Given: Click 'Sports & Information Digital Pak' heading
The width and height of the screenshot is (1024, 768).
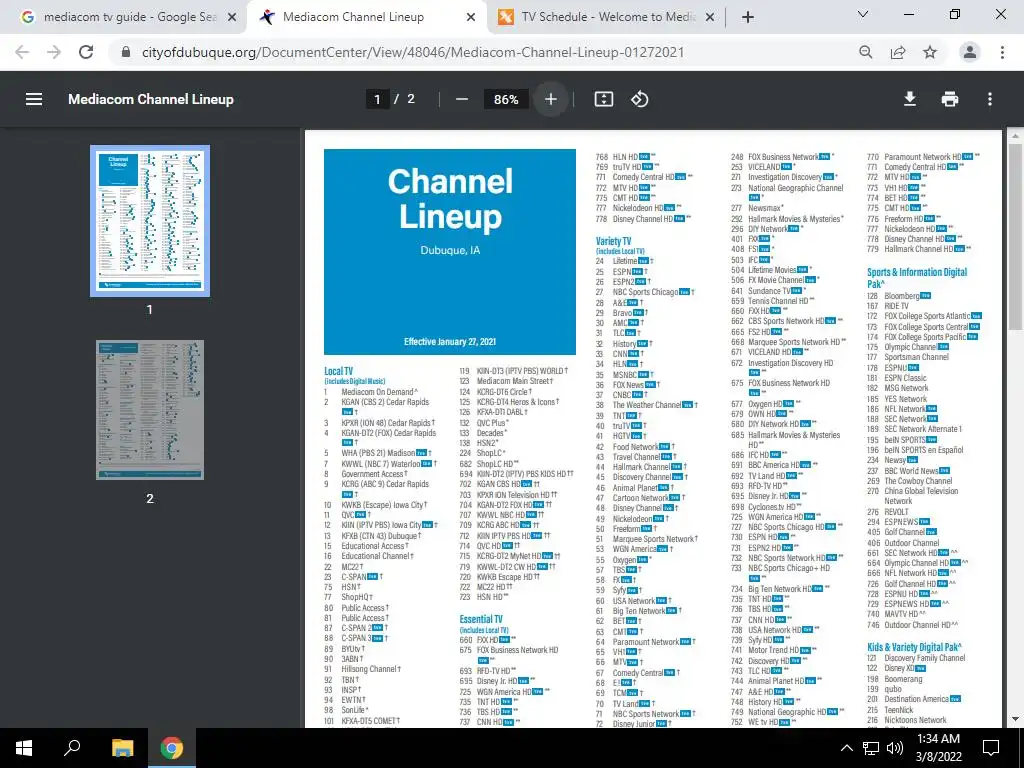Looking at the screenshot, I should pos(917,278).
